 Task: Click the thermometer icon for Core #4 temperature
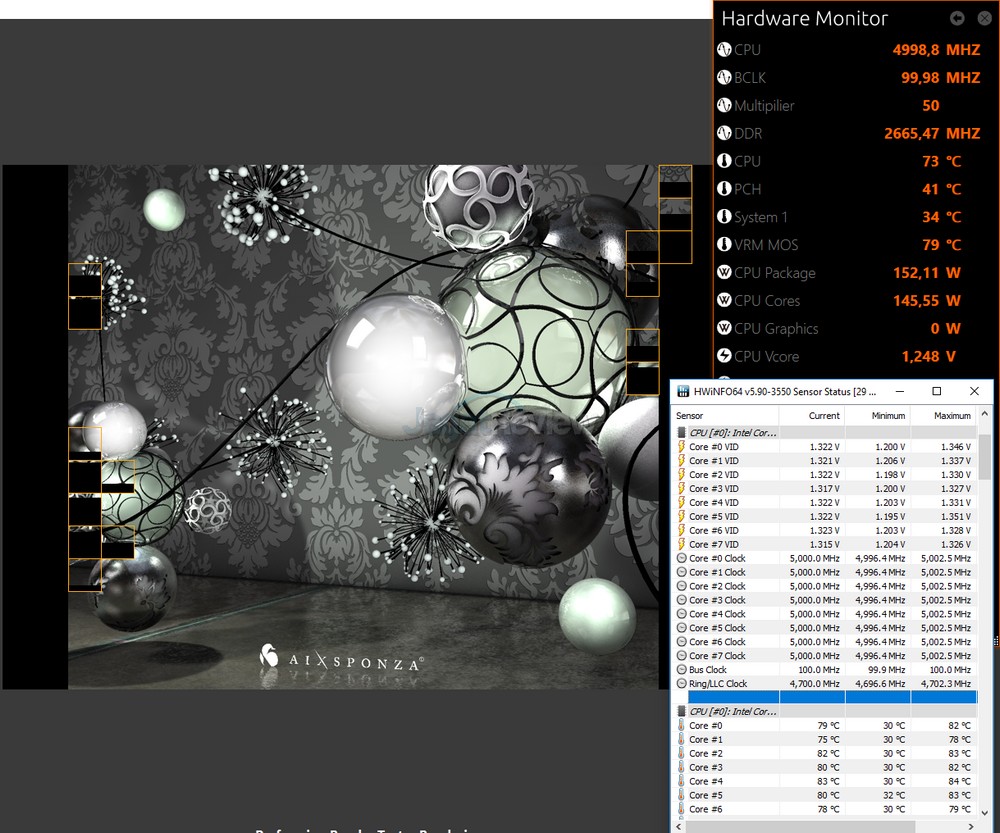(682, 782)
